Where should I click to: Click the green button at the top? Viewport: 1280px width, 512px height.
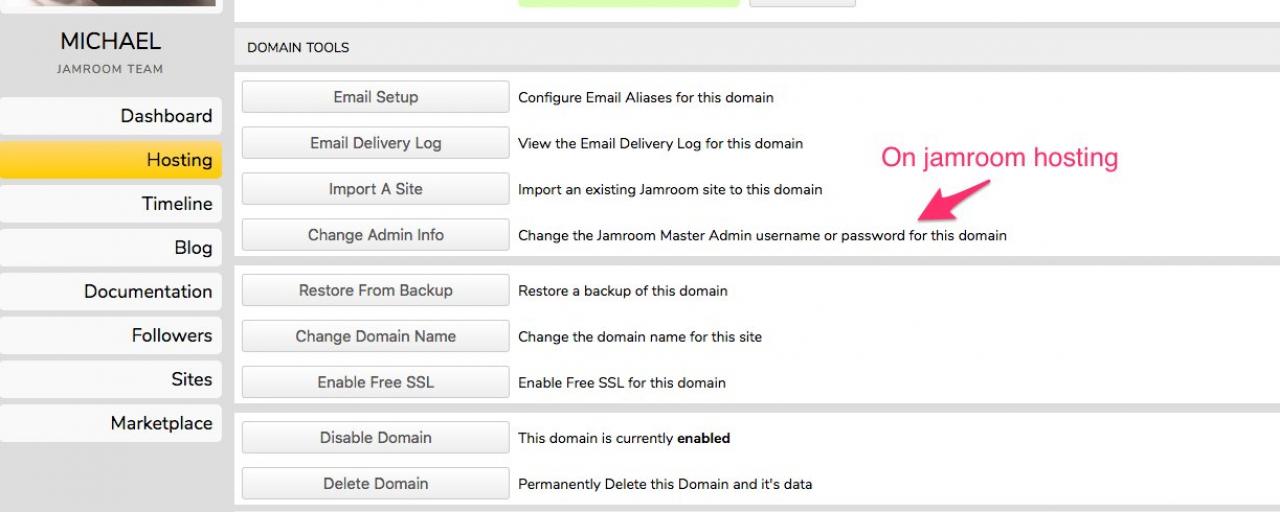click(x=628, y=3)
